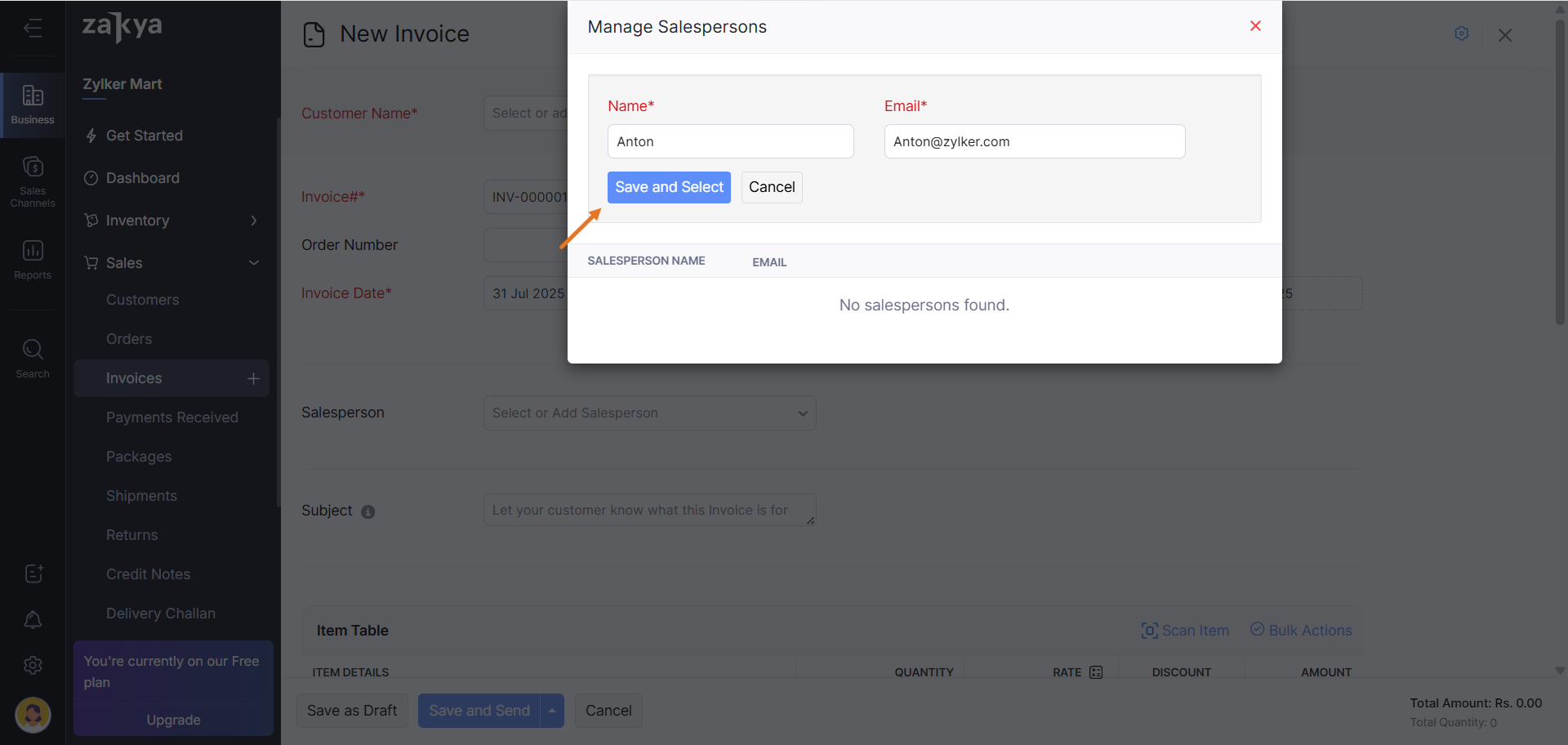Close the Manage Salespersons dialog
Screen dimensions: 1568x745
[x=1255, y=26]
